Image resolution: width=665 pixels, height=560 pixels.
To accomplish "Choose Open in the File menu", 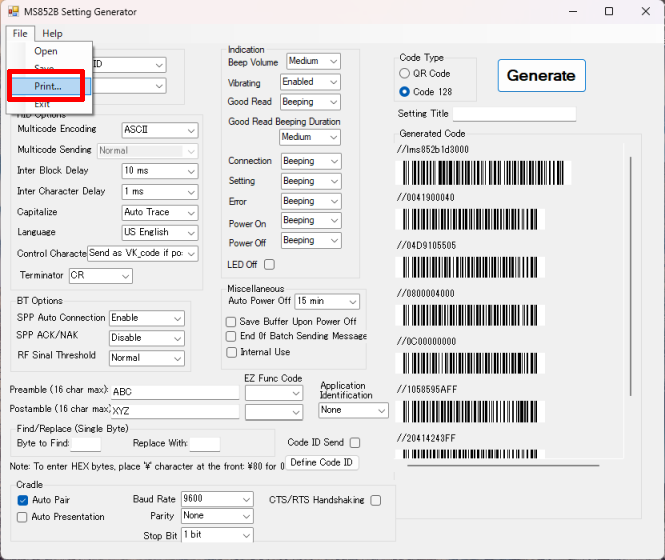I will coord(46,51).
